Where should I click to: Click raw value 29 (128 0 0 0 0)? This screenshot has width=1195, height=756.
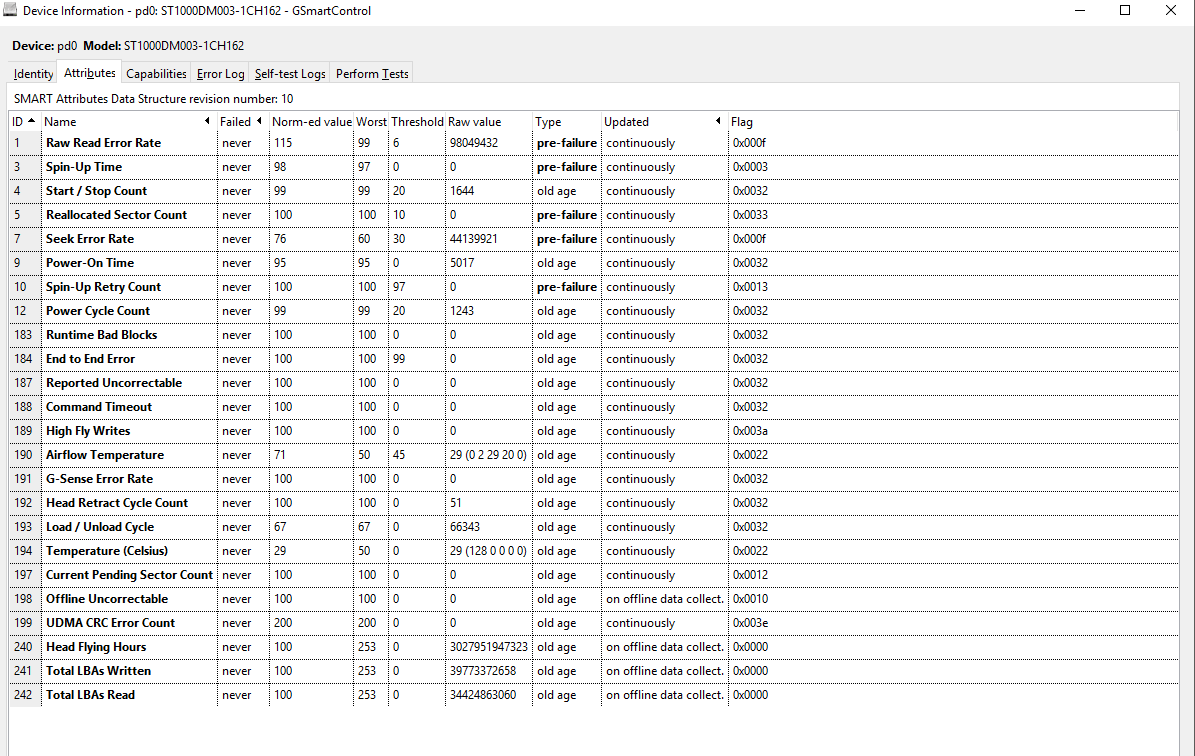pyautogui.click(x=489, y=551)
